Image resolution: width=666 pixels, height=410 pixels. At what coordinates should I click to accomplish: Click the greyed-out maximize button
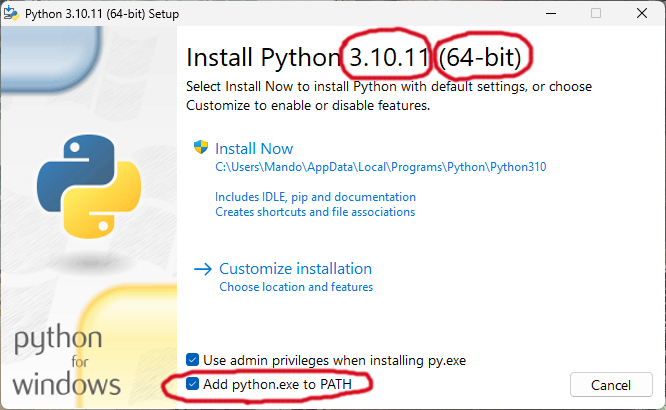(596, 13)
